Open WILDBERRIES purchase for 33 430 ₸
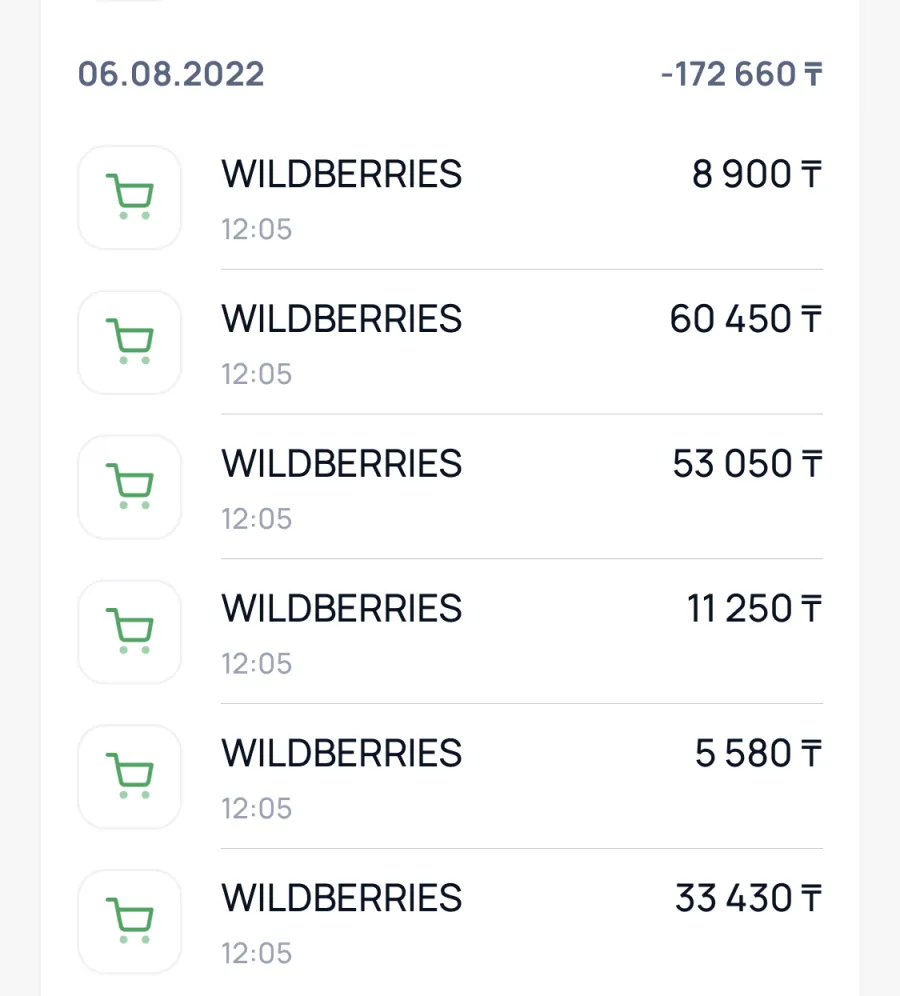 450,921
